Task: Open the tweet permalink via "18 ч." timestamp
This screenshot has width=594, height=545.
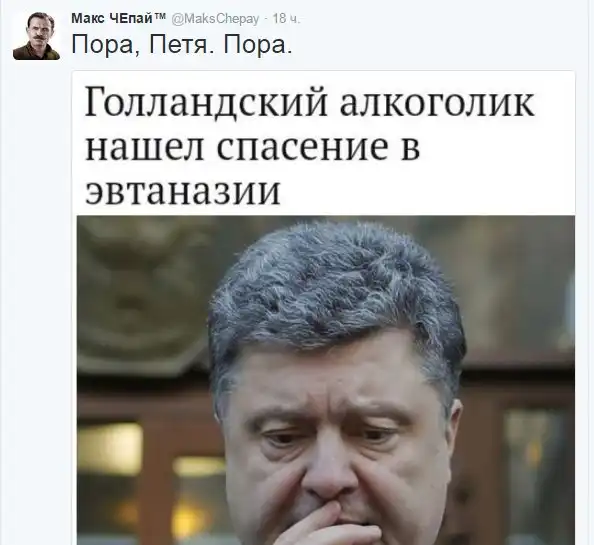Action: point(286,19)
